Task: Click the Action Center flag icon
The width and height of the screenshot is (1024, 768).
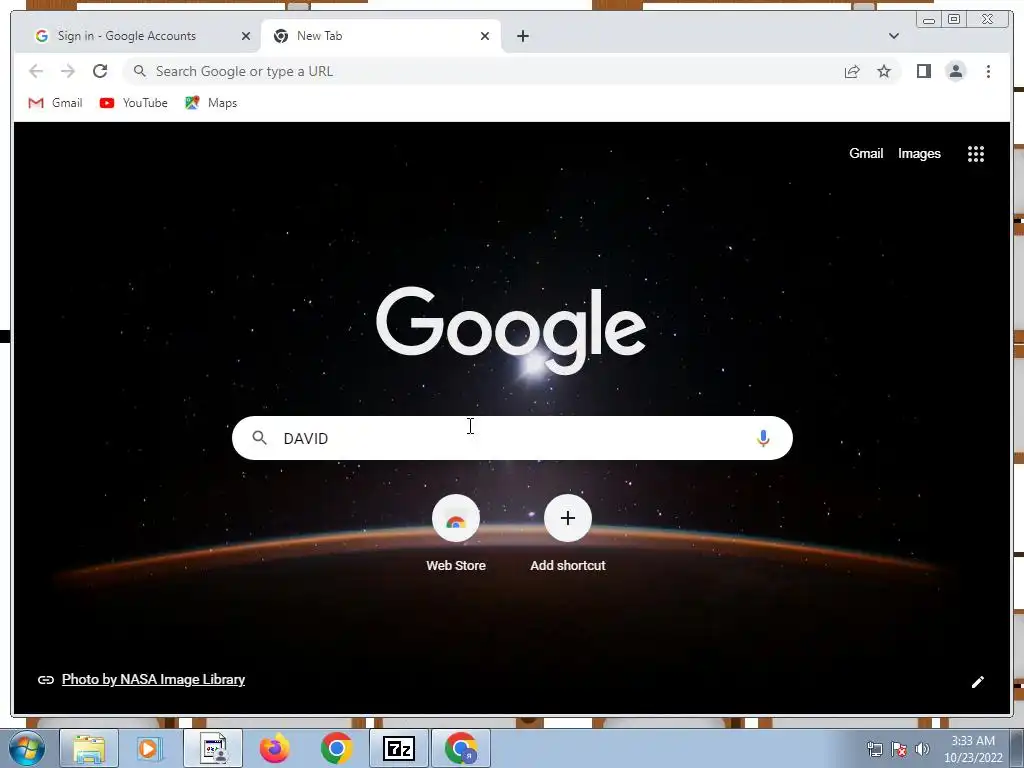Action: (899, 749)
